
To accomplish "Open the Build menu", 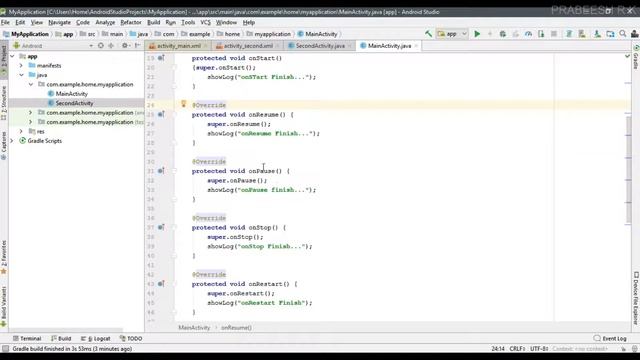I will (153, 22).
